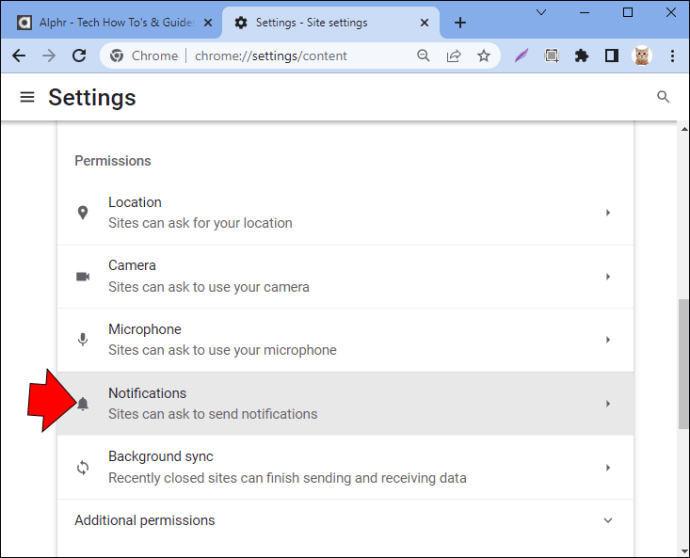Share this page using the share icon
The width and height of the screenshot is (690, 558).
click(x=453, y=56)
